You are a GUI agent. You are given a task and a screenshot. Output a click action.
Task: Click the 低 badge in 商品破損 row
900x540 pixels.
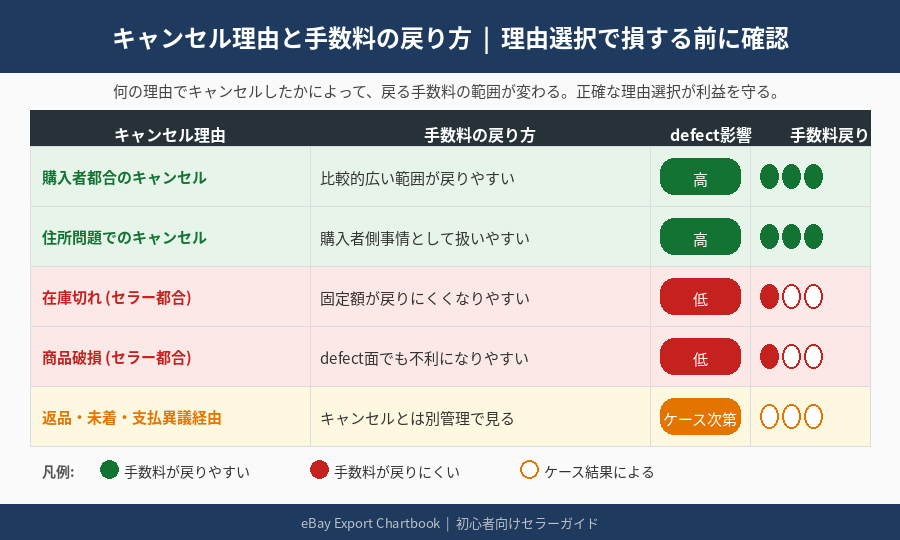click(700, 358)
